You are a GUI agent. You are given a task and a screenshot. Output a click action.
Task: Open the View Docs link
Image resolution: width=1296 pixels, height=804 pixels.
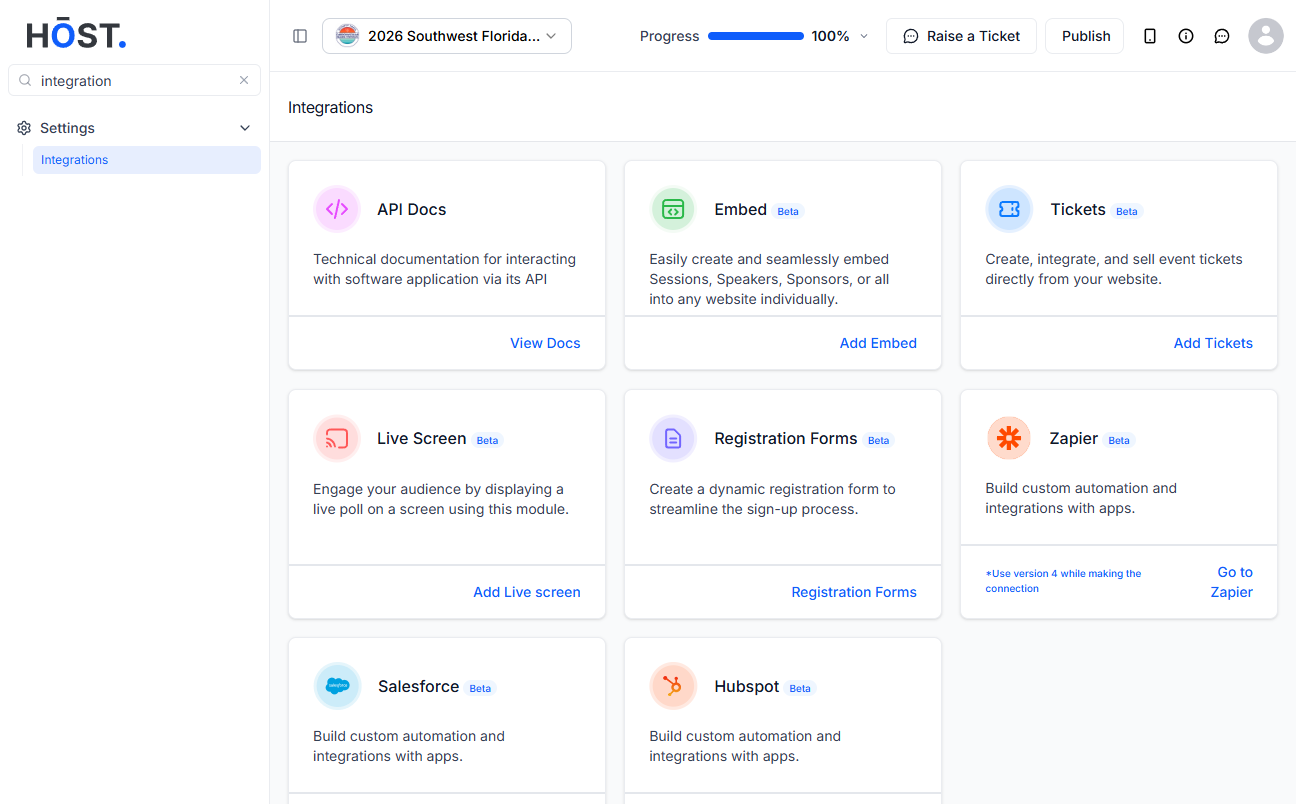[x=545, y=343]
